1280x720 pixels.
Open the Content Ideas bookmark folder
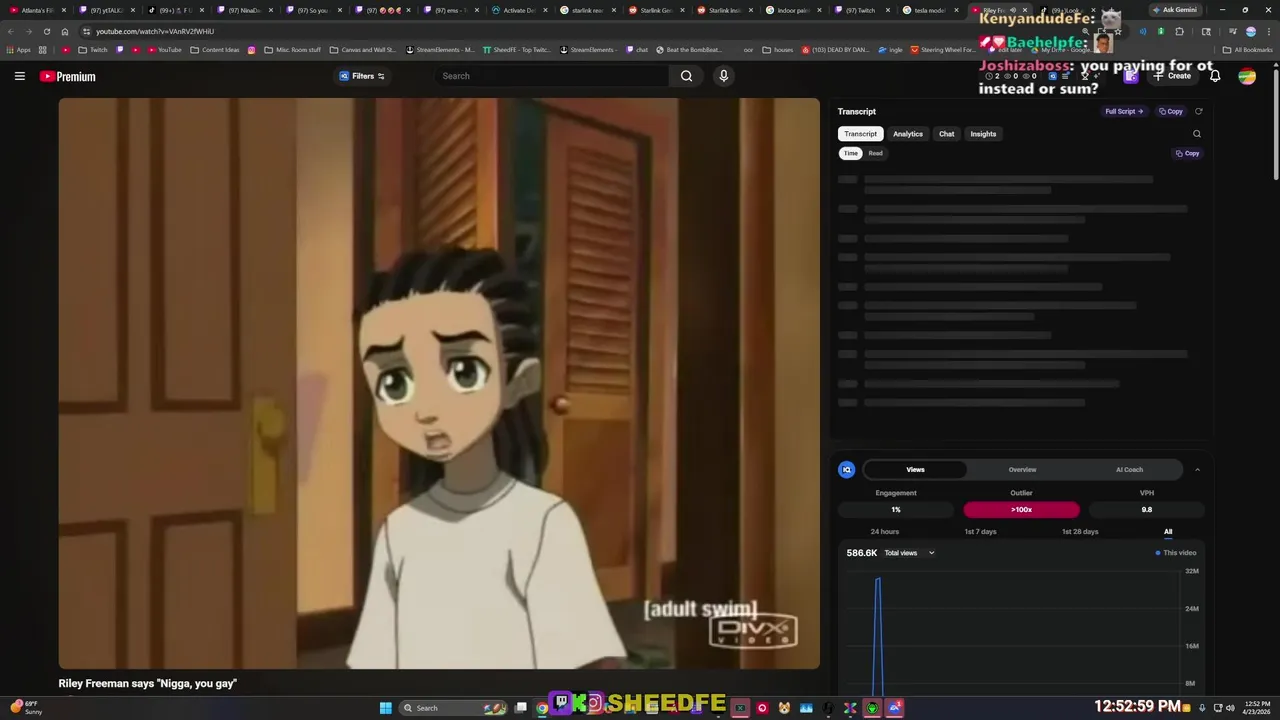(x=214, y=49)
